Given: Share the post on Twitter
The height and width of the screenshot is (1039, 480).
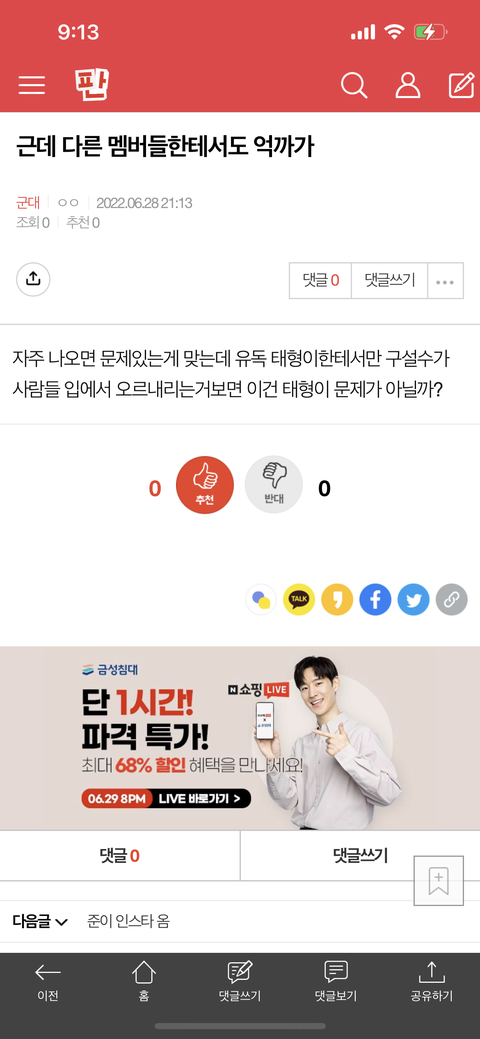Looking at the screenshot, I should point(414,600).
